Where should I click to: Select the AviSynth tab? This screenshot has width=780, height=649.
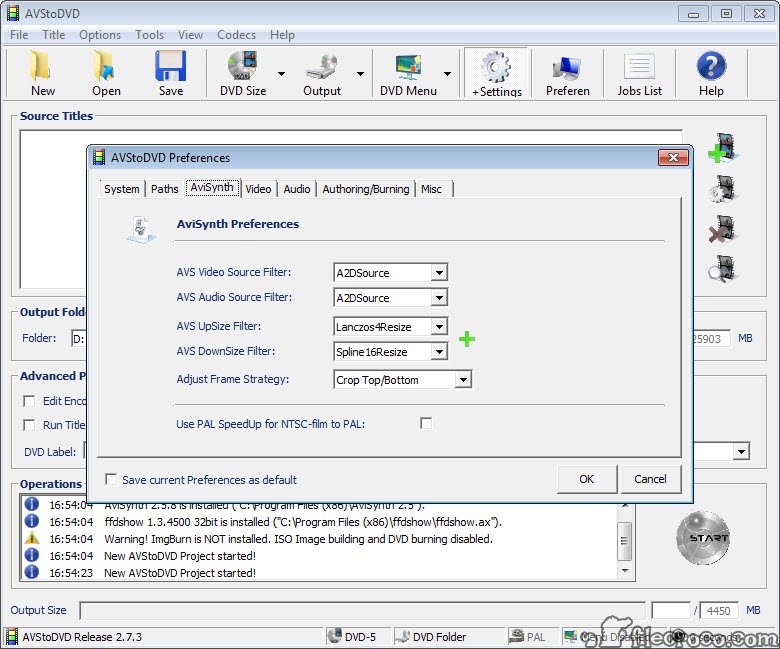coord(212,187)
